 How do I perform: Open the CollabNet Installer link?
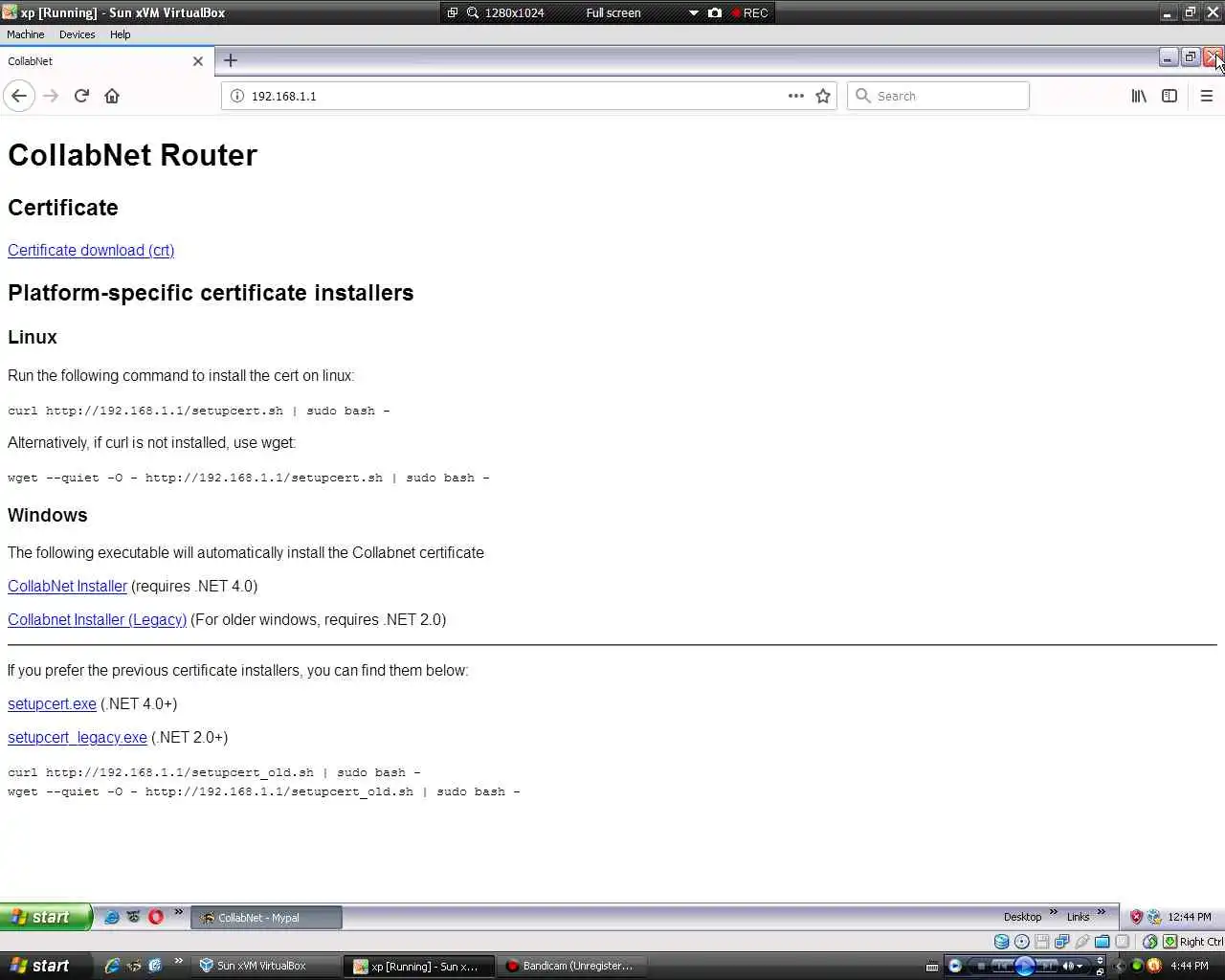[67, 587]
